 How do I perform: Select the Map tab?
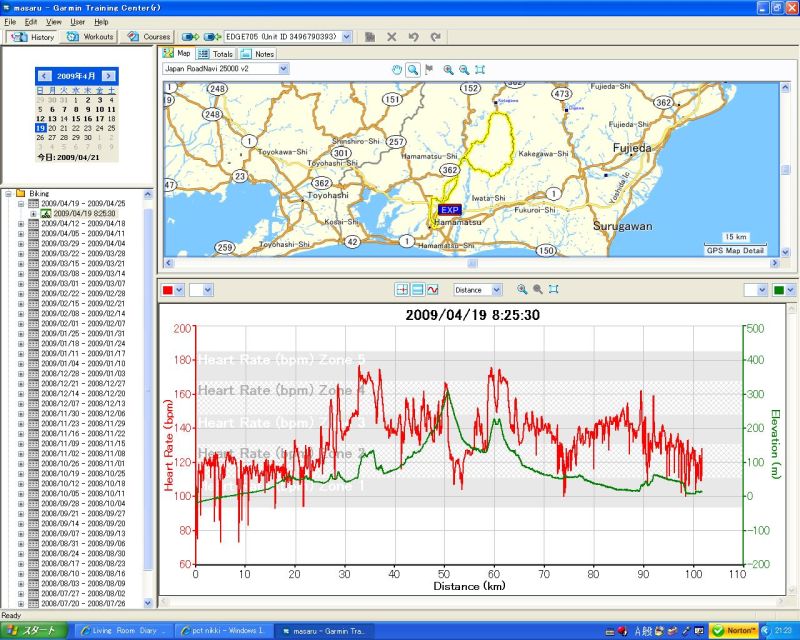coord(177,53)
